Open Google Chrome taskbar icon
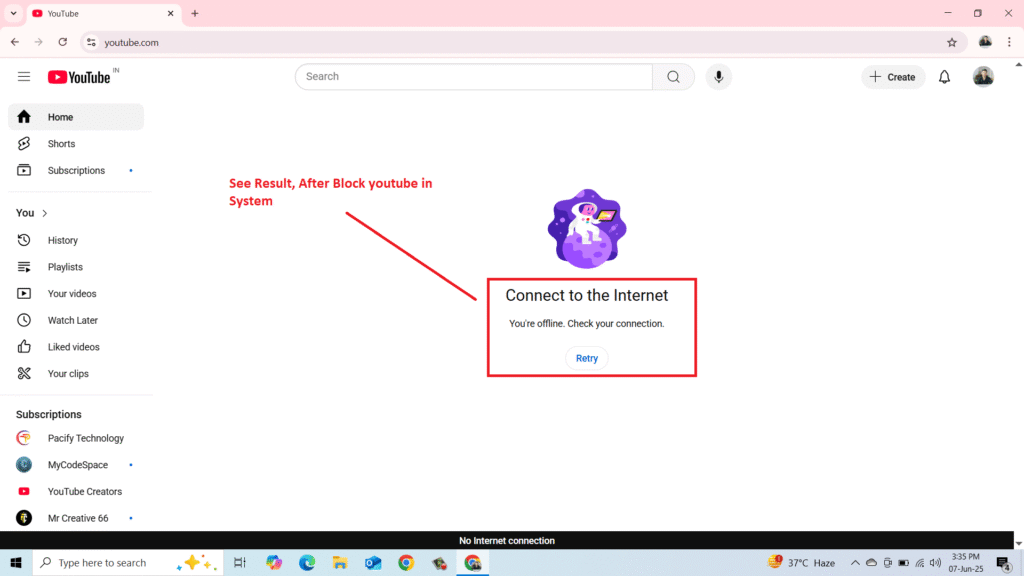 click(406, 562)
